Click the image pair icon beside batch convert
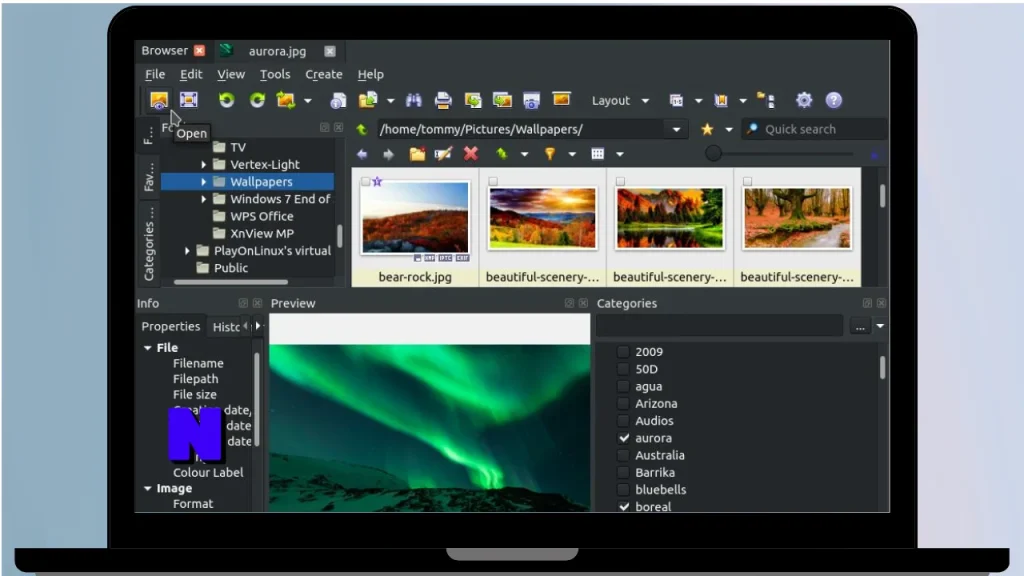This screenshot has width=1024, height=576. (x=502, y=101)
